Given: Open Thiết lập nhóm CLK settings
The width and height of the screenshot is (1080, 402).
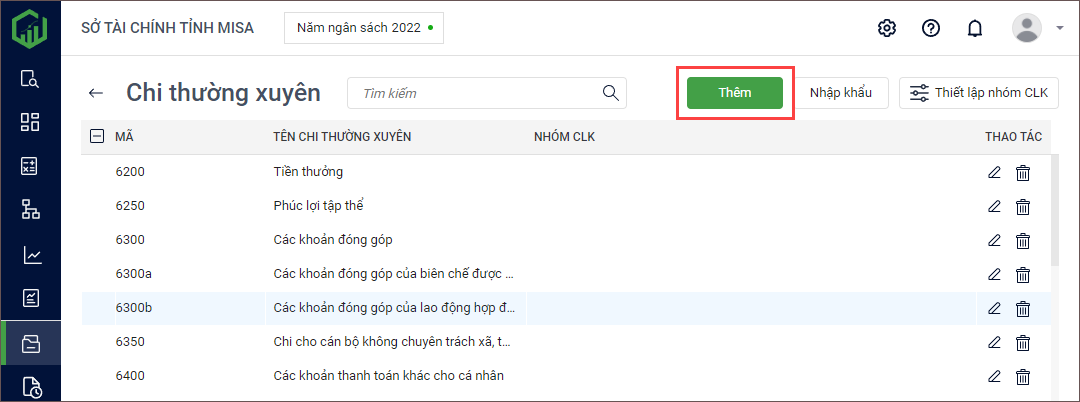Looking at the screenshot, I should tap(979, 93).
